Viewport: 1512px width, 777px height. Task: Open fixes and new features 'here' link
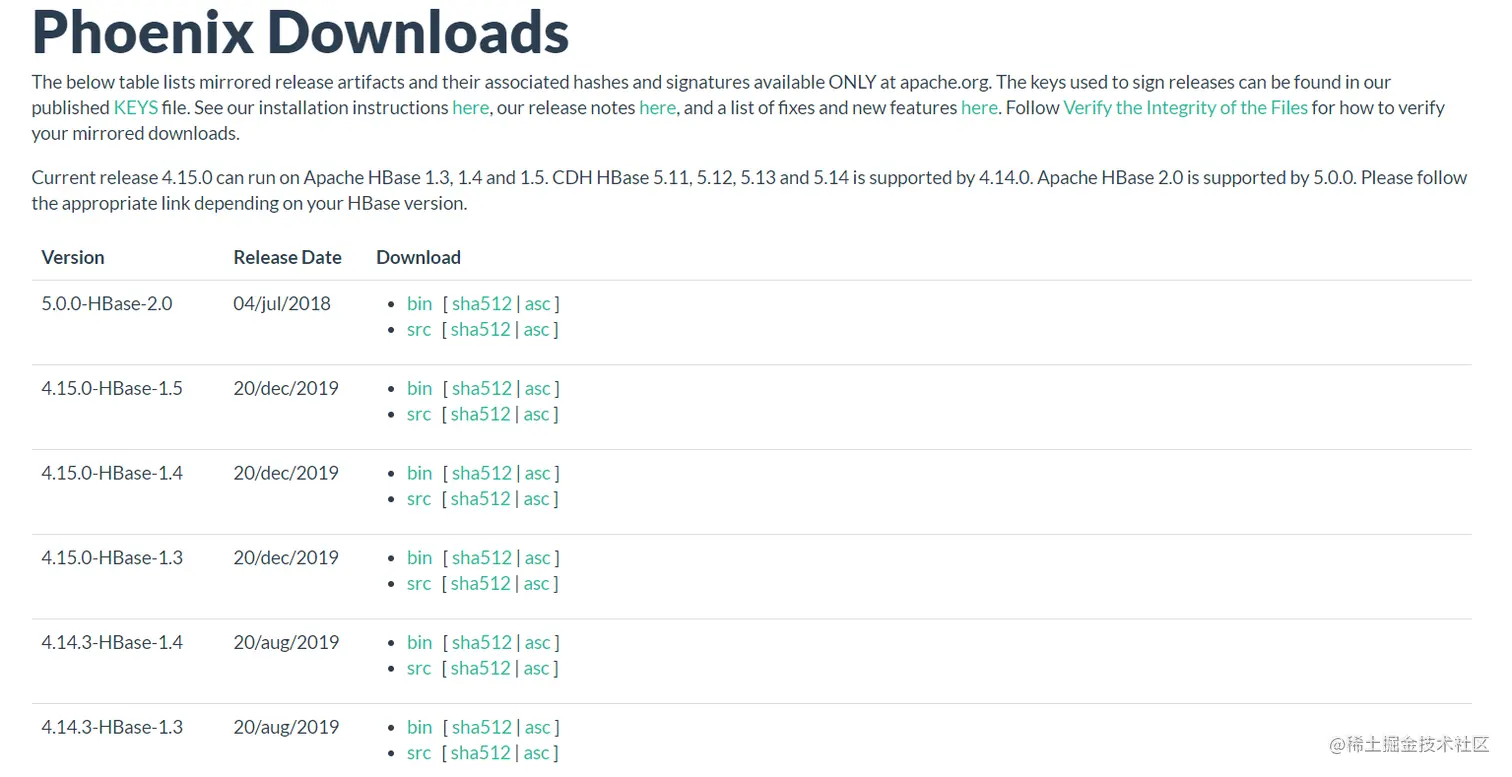coord(979,107)
